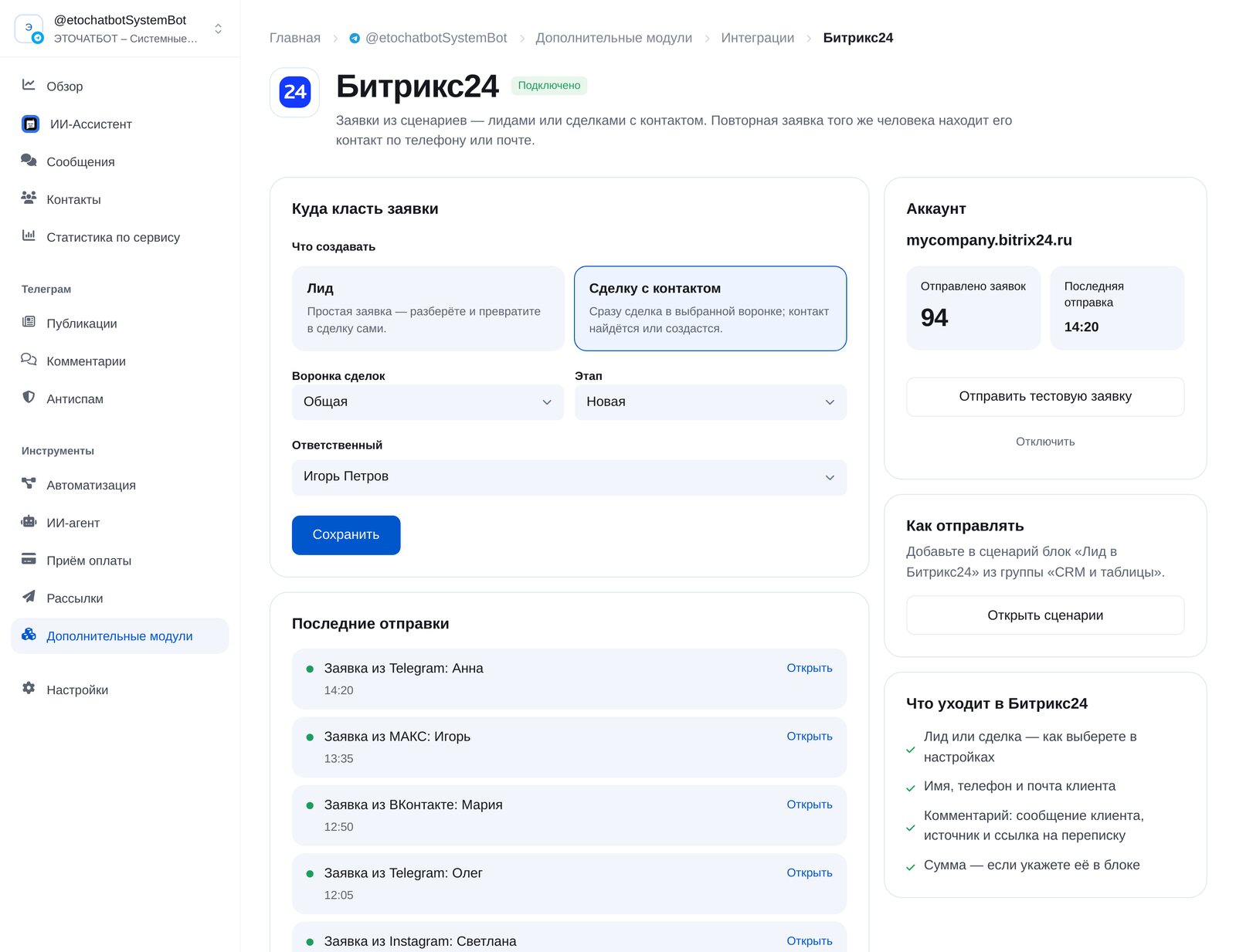Open the Рассылки menu item
Viewport: 1236px width, 952px height.
click(x=120, y=598)
